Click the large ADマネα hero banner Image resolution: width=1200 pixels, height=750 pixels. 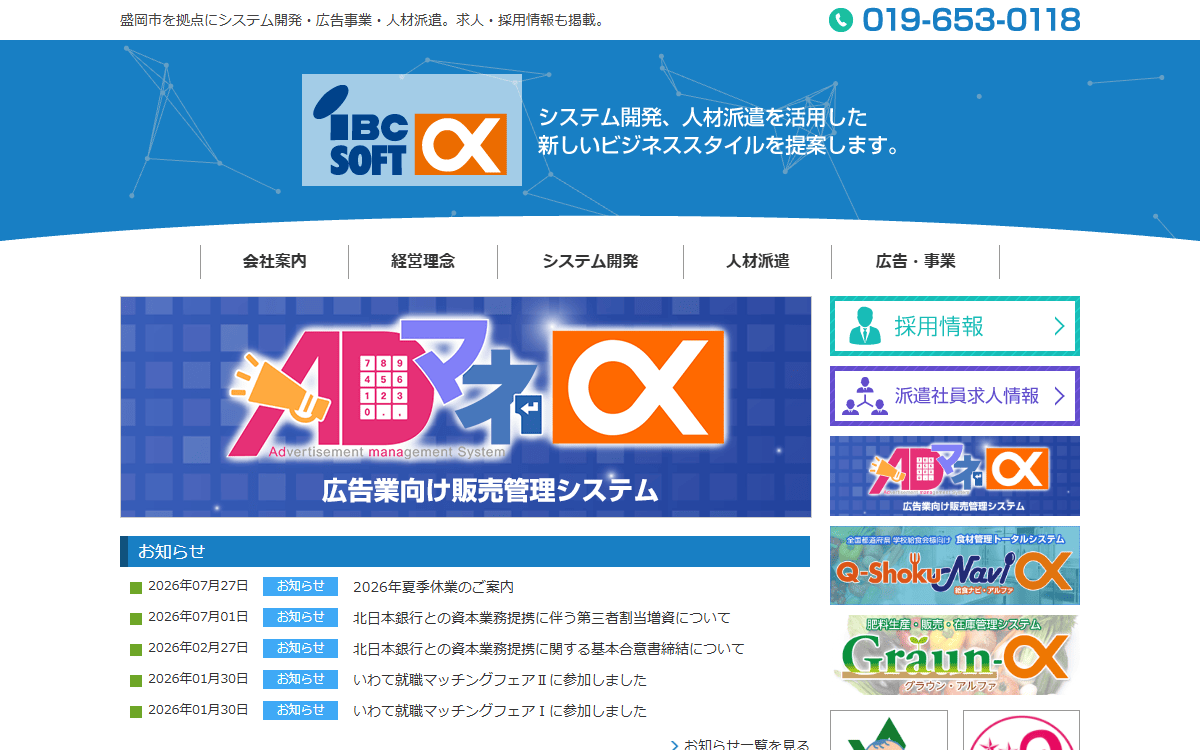point(466,407)
